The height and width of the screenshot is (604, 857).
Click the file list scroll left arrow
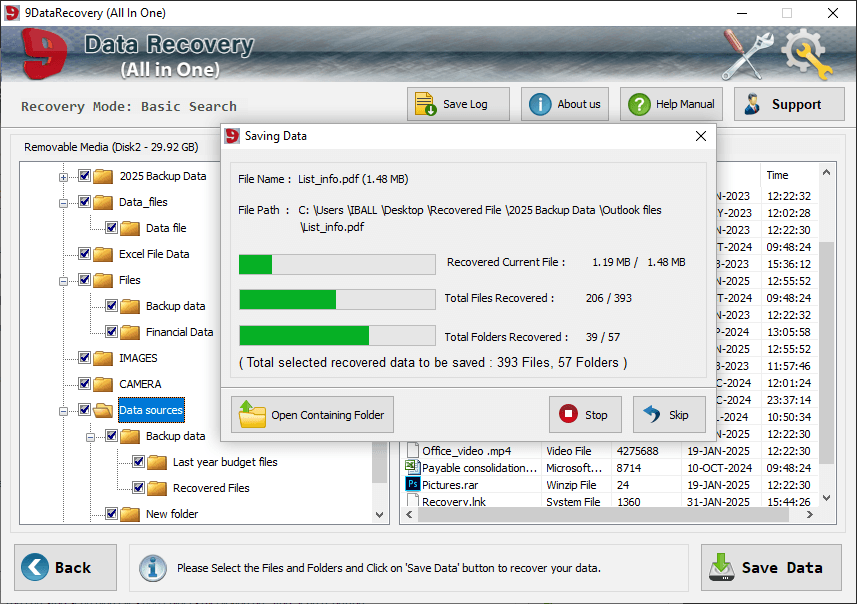(x=409, y=515)
